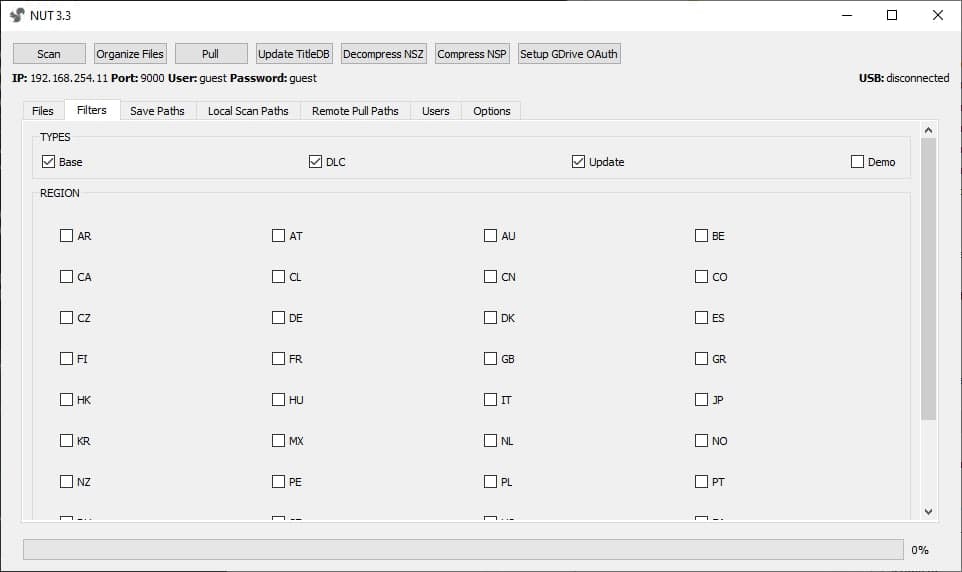Image resolution: width=962 pixels, height=572 pixels.
Task: Go to Local Scan Paths tab
Action: [x=248, y=111]
